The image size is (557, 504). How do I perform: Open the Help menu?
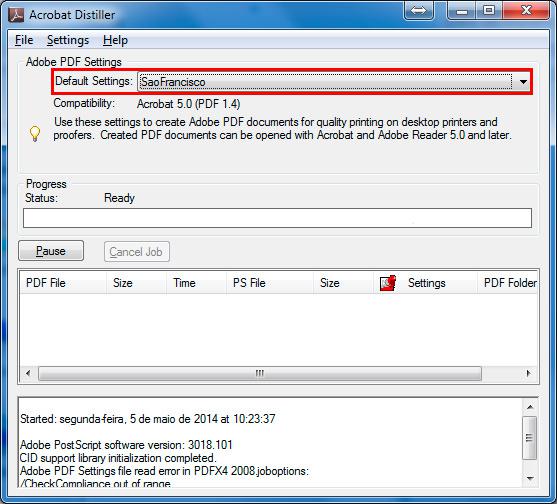(x=115, y=40)
